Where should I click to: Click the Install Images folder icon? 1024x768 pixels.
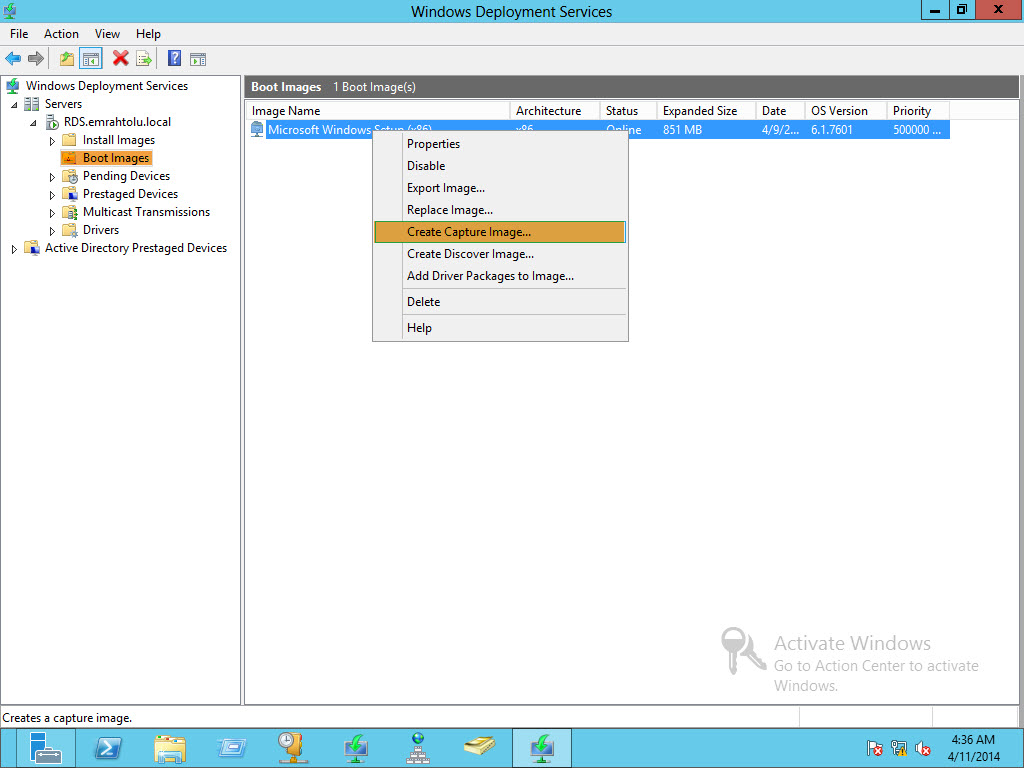tap(69, 140)
